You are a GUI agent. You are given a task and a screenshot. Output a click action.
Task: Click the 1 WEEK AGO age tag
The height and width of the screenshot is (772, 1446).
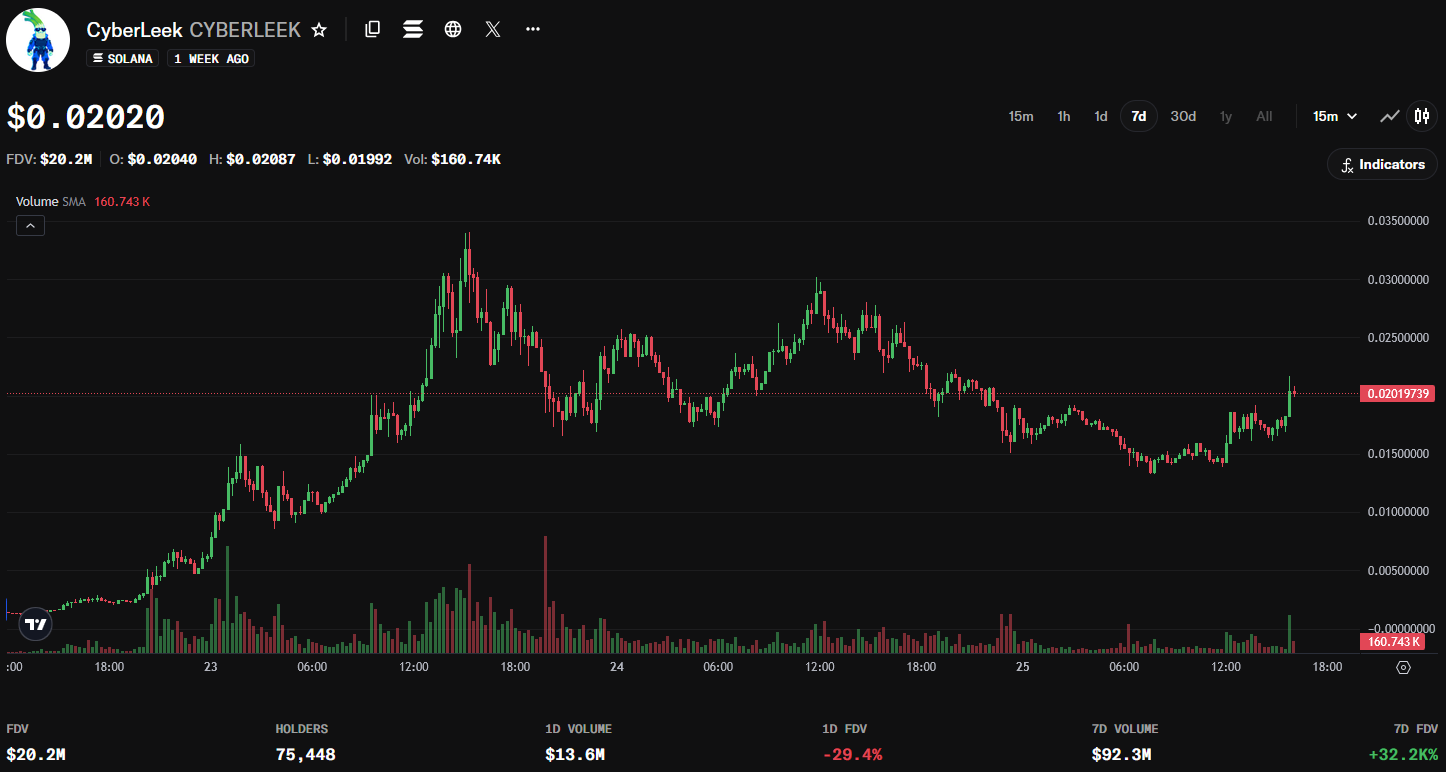click(211, 59)
